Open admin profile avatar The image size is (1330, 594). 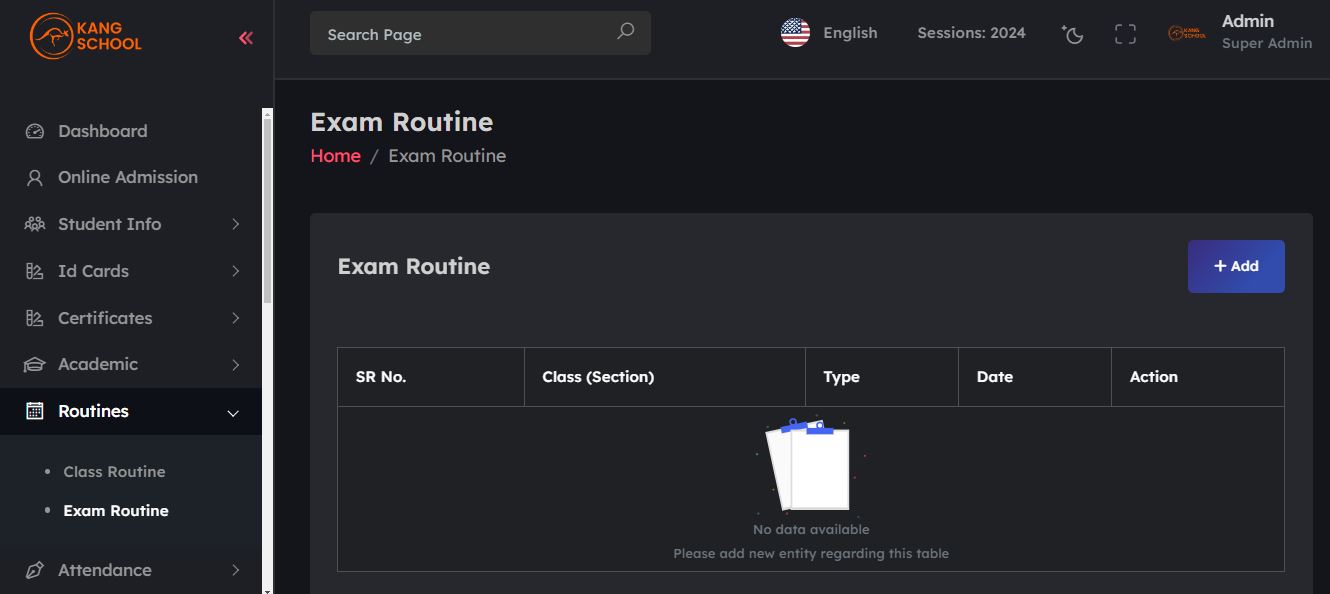coord(1187,34)
